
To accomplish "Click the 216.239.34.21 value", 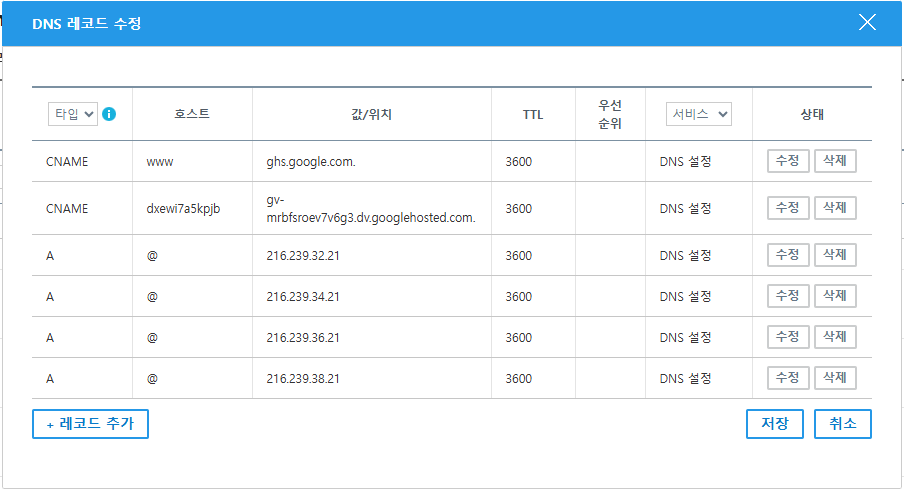I will point(303,296).
